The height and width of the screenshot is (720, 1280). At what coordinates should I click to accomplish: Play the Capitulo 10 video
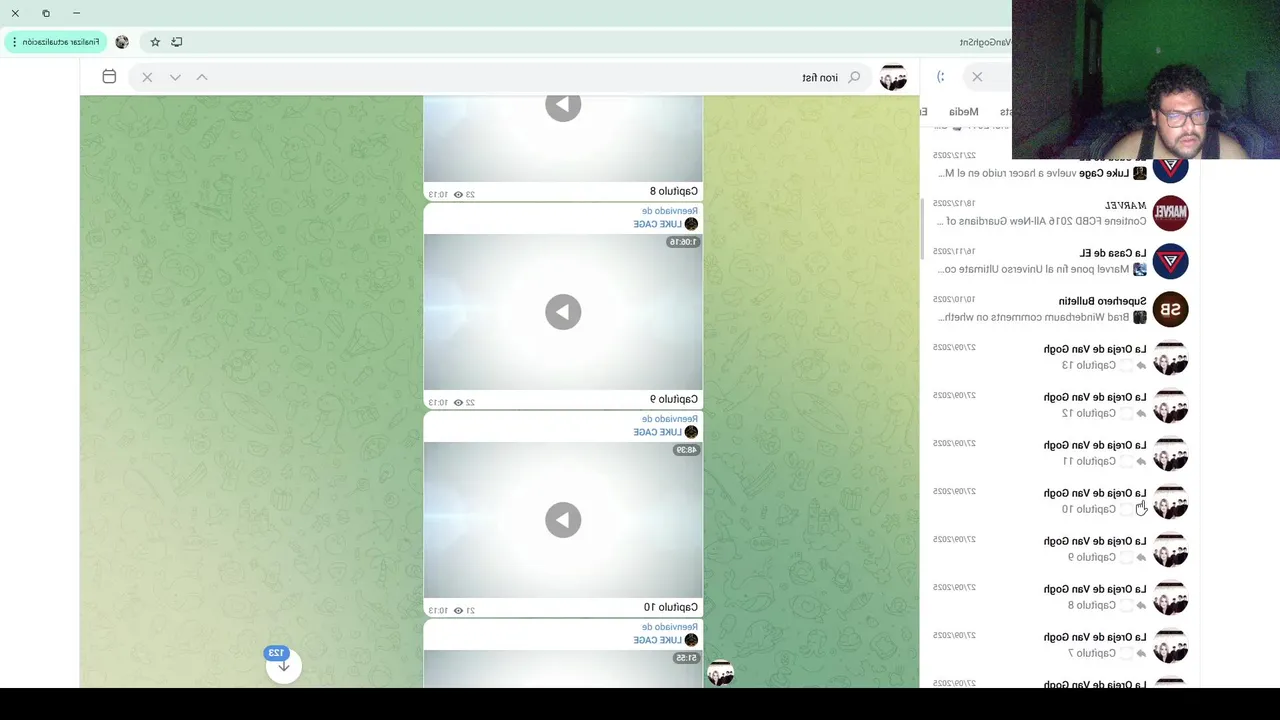coord(563,520)
